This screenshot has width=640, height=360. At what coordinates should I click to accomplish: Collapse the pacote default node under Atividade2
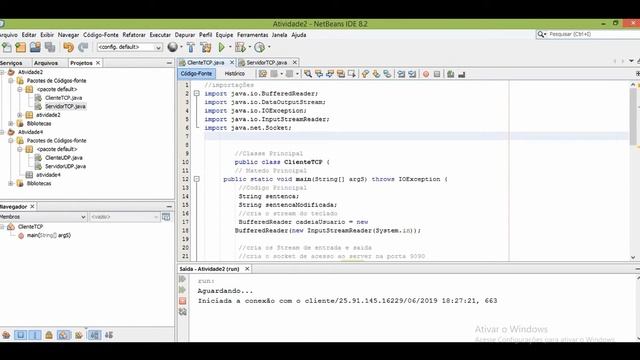[x=20, y=89]
